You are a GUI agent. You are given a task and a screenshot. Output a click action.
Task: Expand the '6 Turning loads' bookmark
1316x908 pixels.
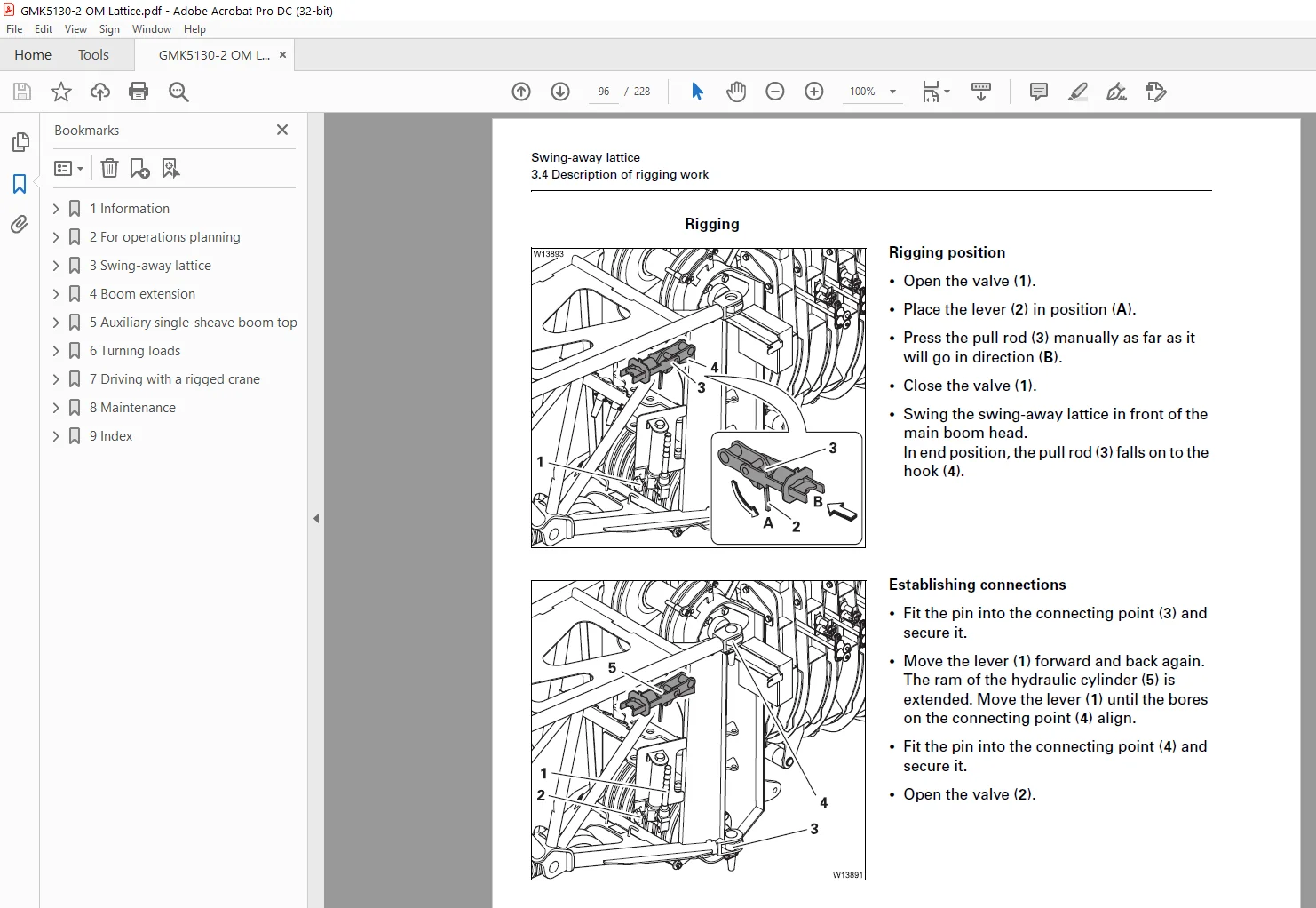pyautogui.click(x=56, y=351)
